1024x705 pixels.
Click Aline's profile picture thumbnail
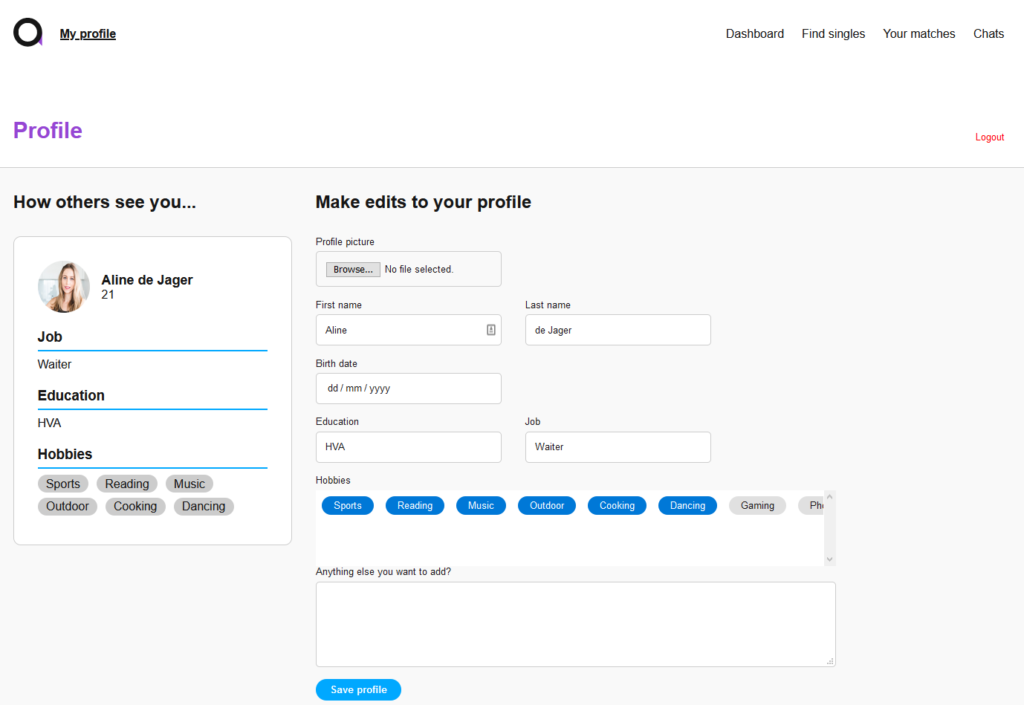click(64, 287)
